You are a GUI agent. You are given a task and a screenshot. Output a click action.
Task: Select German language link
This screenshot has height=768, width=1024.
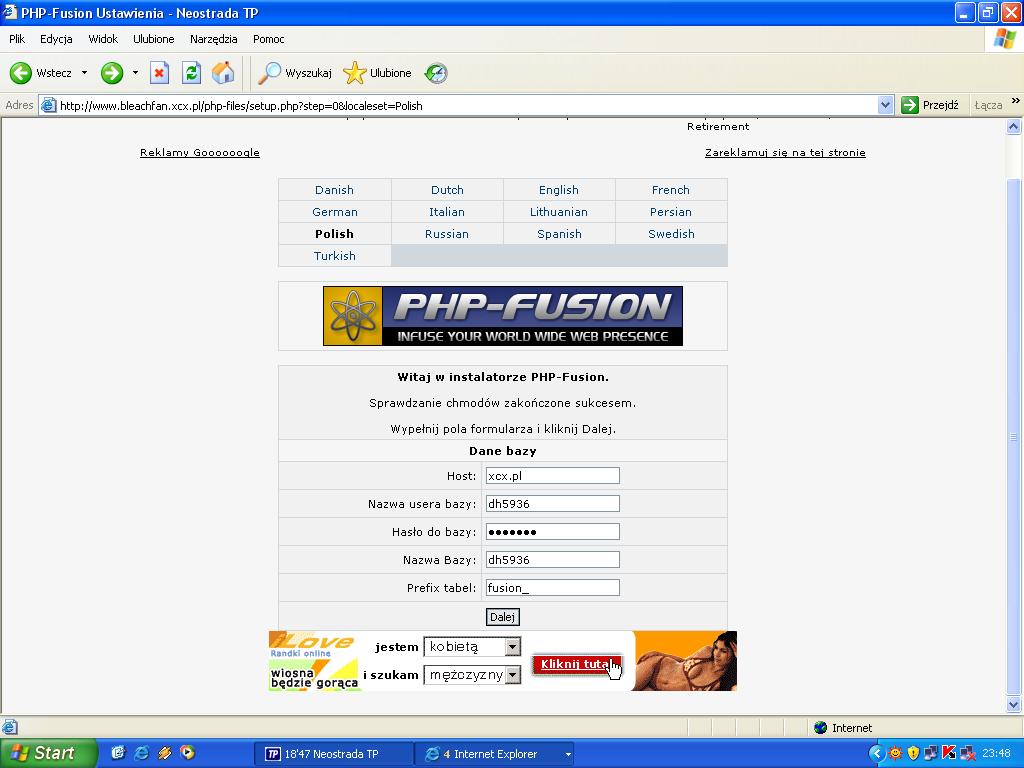pos(334,212)
